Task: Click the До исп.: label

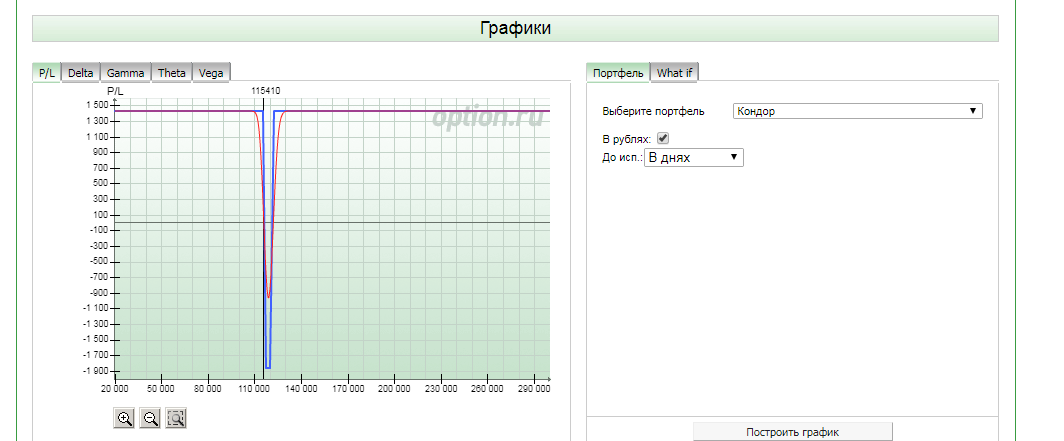Action: click(622, 158)
